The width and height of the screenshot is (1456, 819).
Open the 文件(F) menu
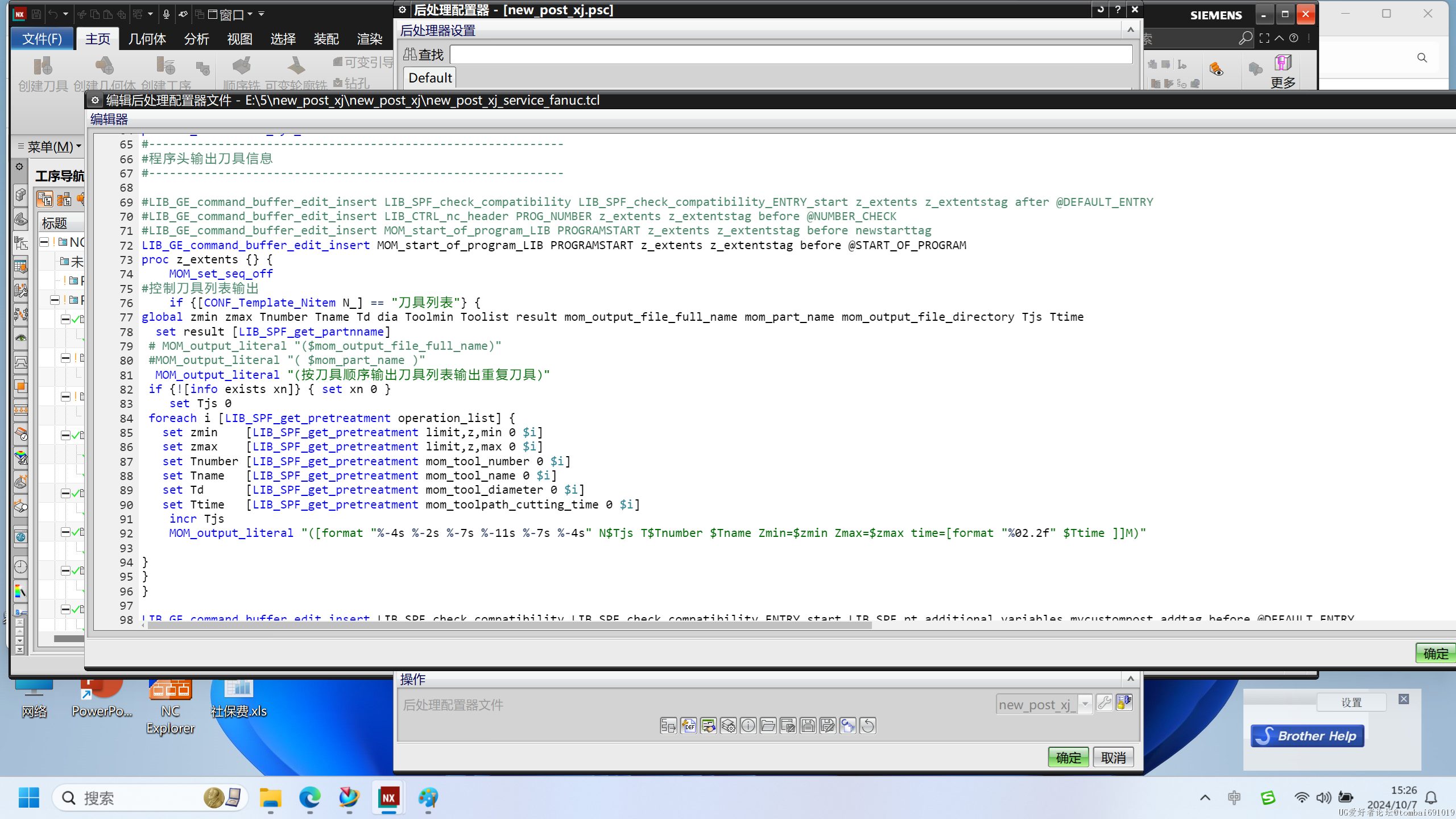[x=42, y=39]
